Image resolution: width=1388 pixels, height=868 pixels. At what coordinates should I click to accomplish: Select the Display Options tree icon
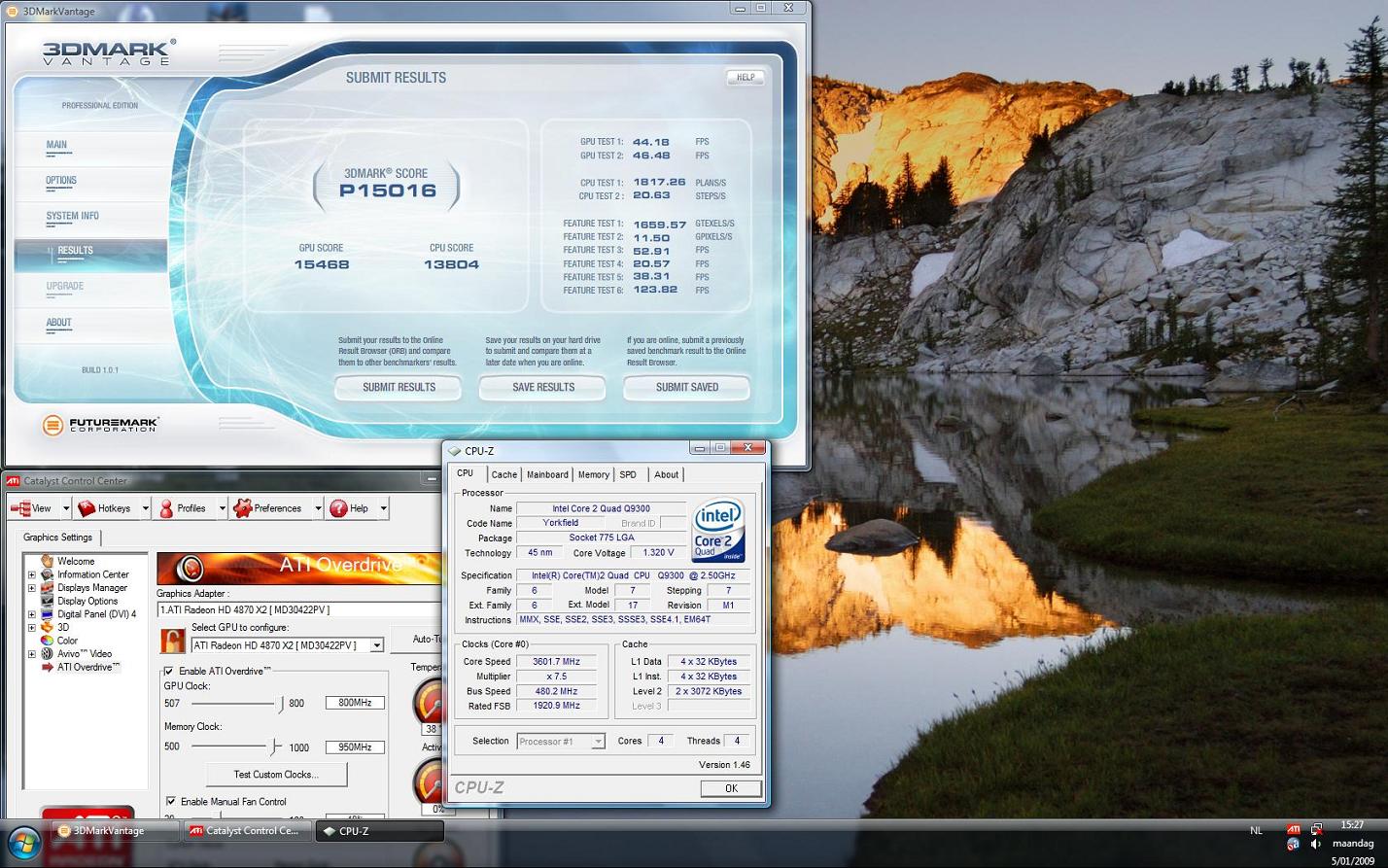point(47,601)
